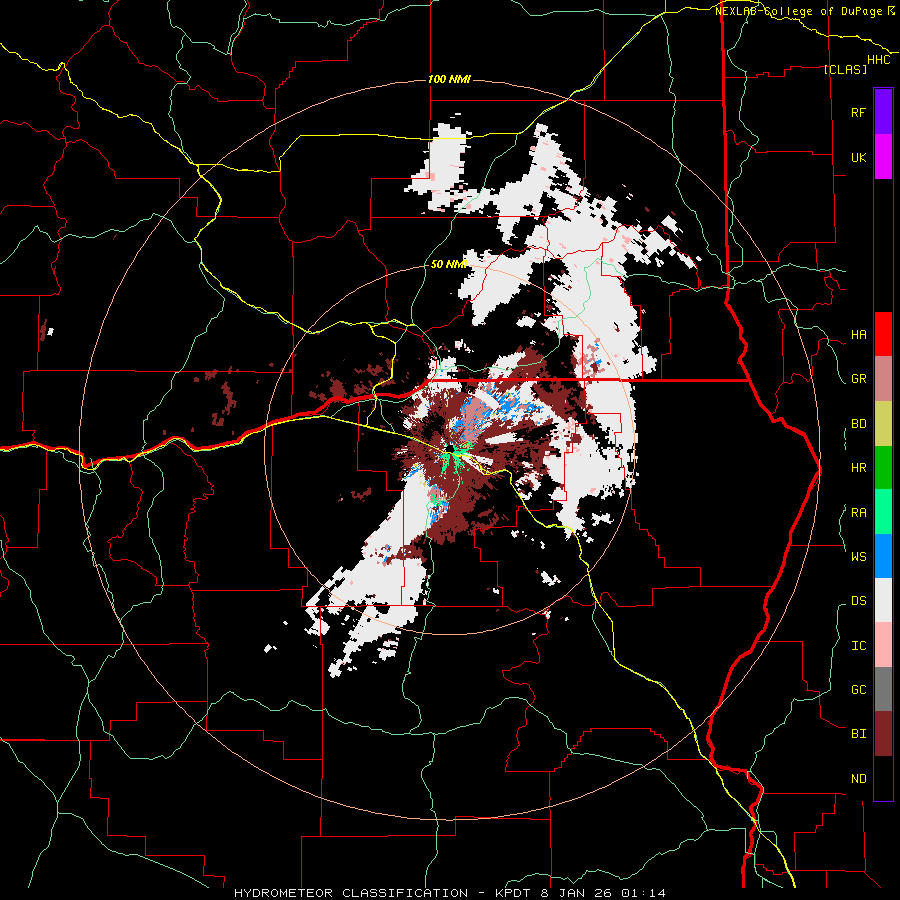Screen dimensions: 900x900
Task: Click the RF purple legend swatch
Action: (x=883, y=112)
